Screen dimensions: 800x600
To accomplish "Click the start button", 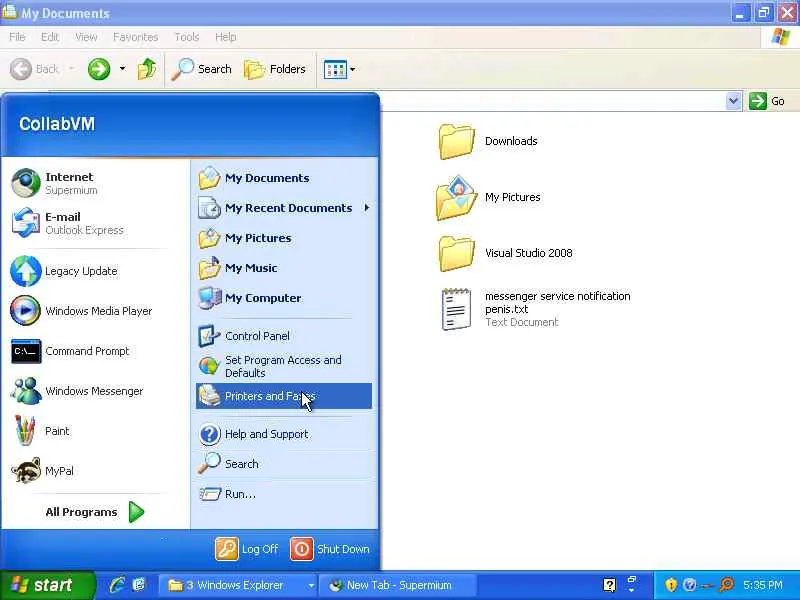I will pyautogui.click(x=47, y=585).
